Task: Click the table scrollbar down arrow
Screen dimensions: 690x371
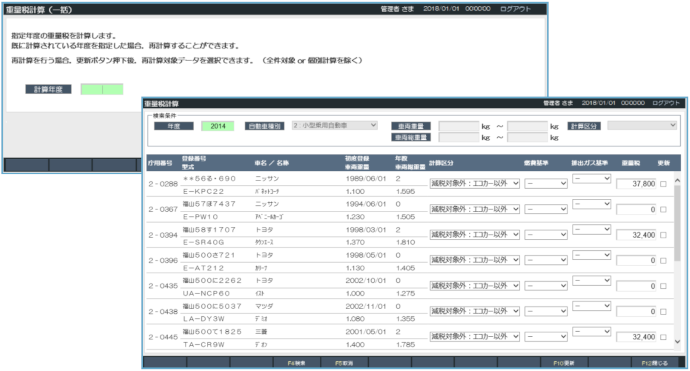Action: [677, 342]
